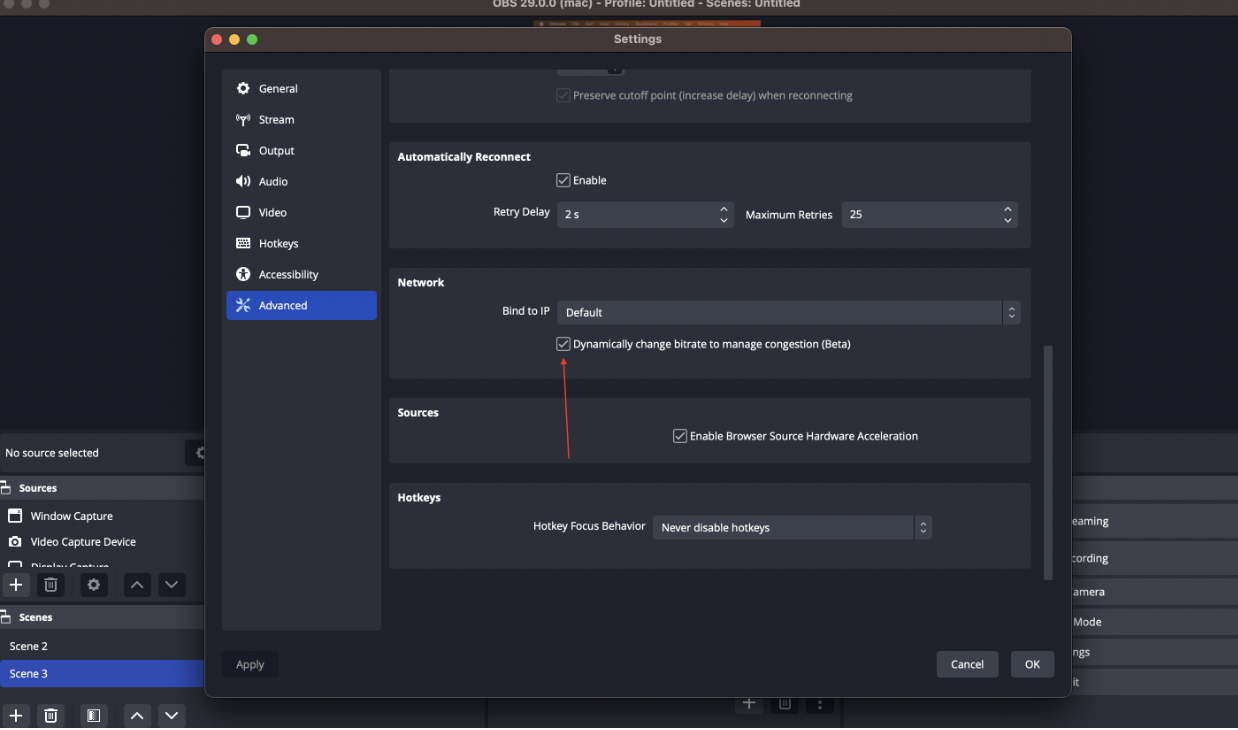Click the Start Recording button in OBS
Image resolution: width=1238 pixels, height=730 pixels.
[x=1155, y=558]
